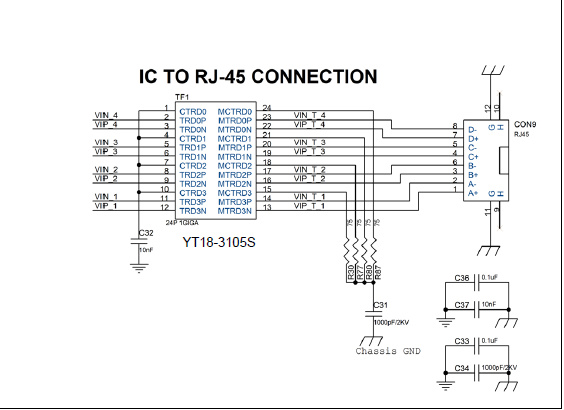Click the TRD1P pin name
The width and height of the screenshot is (564, 410).
click(x=193, y=148)
